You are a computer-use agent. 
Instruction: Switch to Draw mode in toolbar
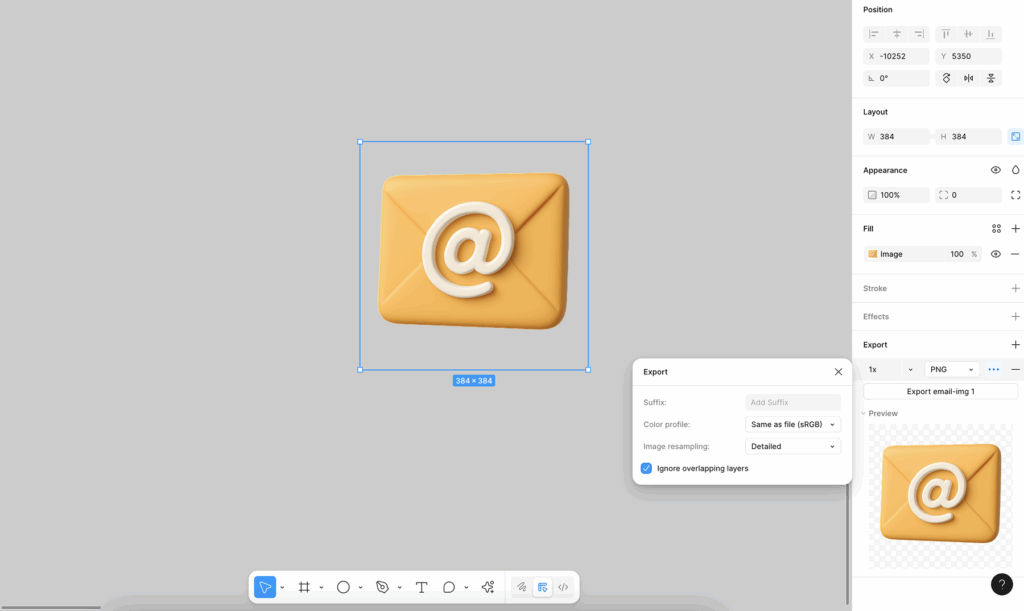click(521, 587)
